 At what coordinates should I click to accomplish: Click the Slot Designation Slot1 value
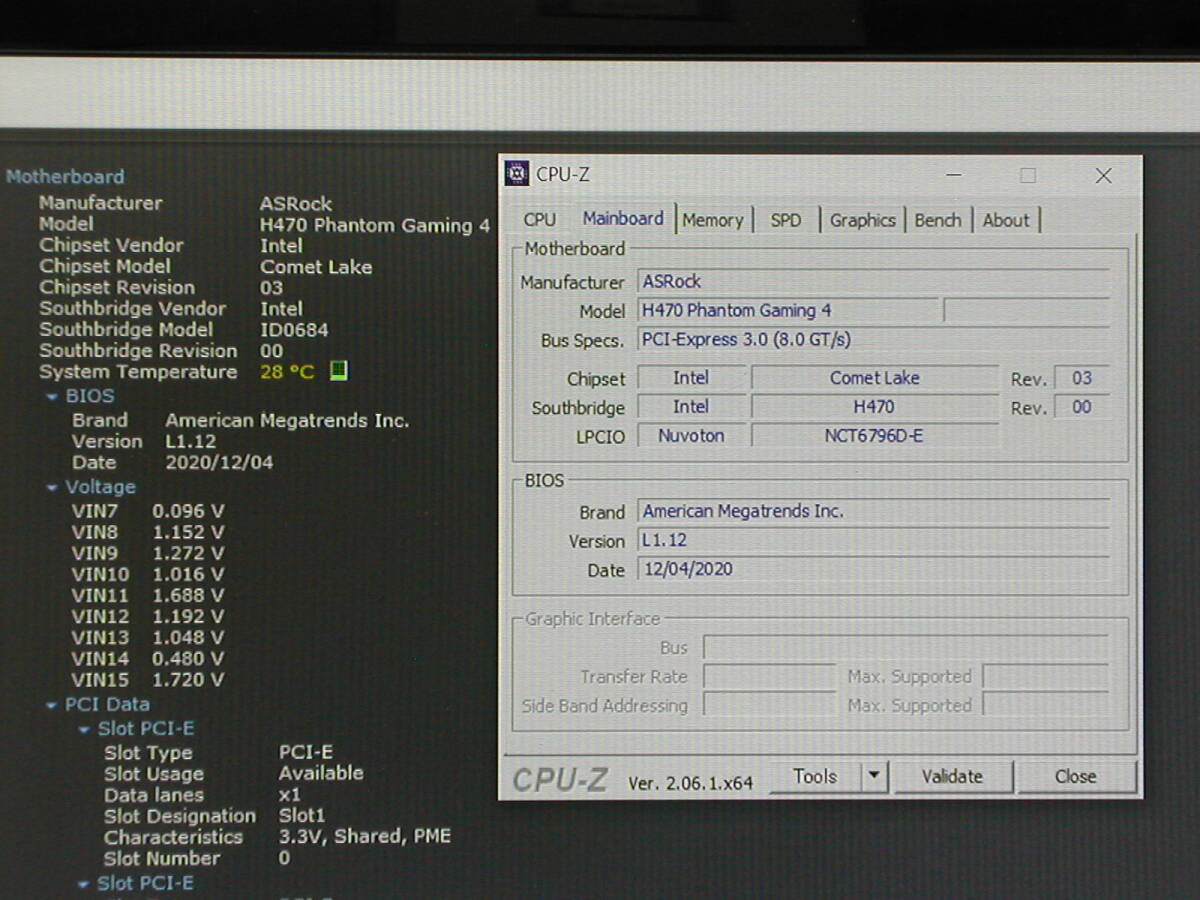pyautogui.click(x=302, y=816)
